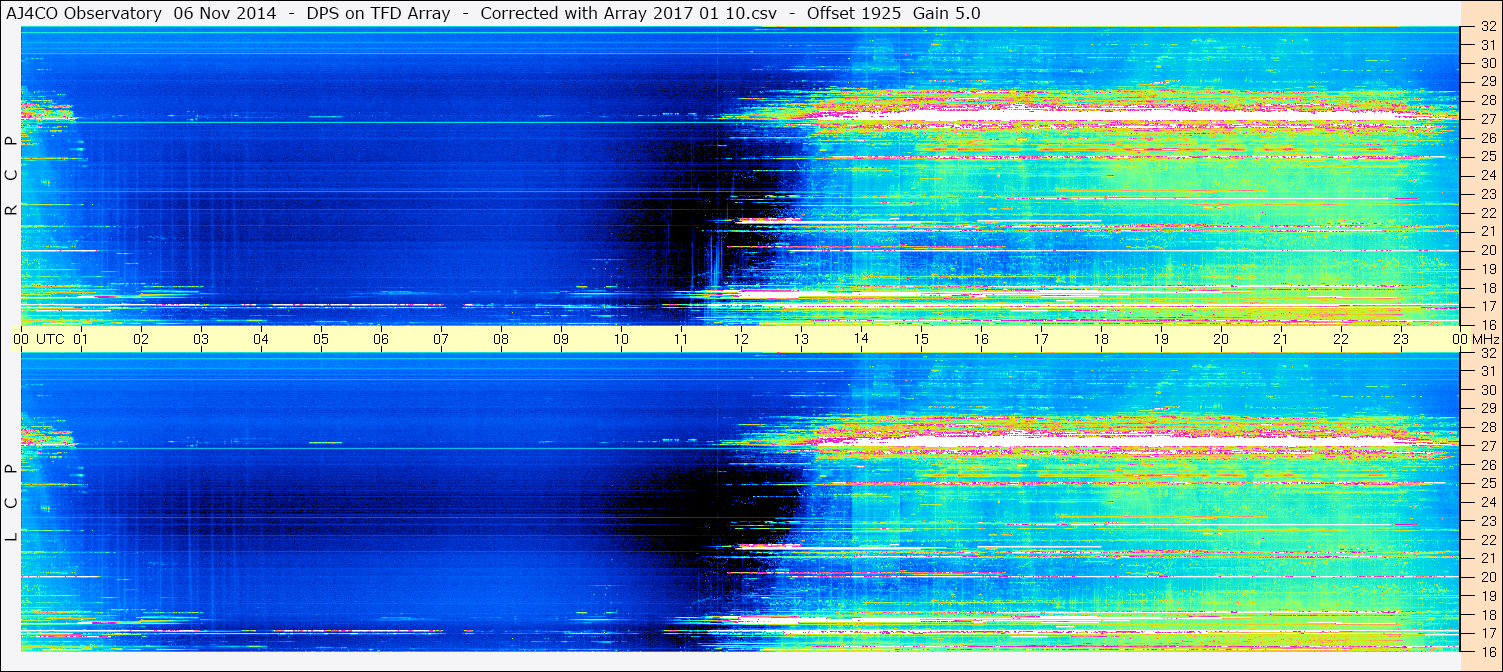Select the 'Gain 5.0' header value
This screenshot has height=672, width=1503.
click(946, 13)
